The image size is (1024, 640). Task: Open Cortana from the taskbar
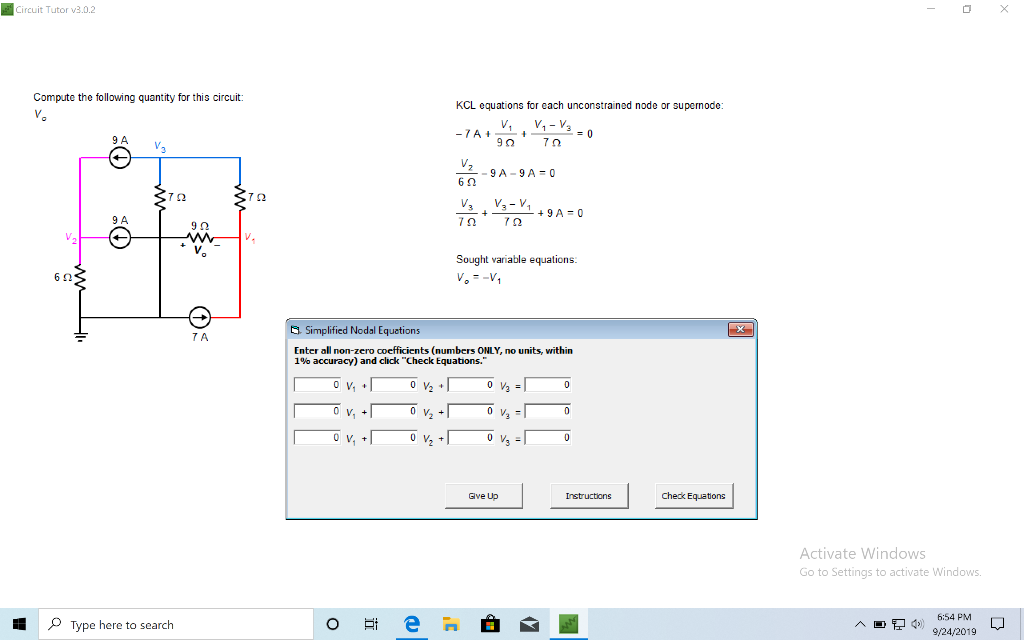click(x=332, y=623)
